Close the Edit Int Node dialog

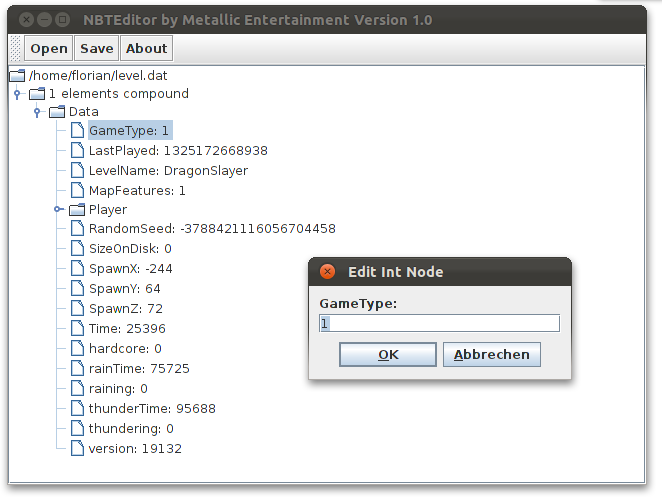click(x=327, y=271)
